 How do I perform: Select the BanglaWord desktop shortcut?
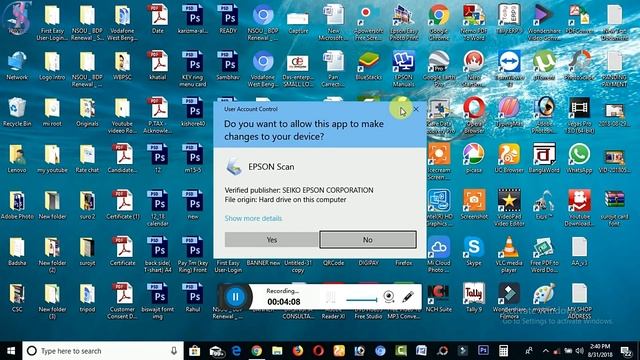coord(544,159)
